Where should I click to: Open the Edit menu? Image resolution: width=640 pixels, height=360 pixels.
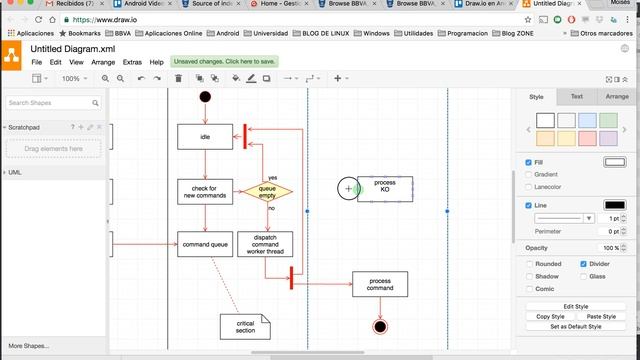56,62
